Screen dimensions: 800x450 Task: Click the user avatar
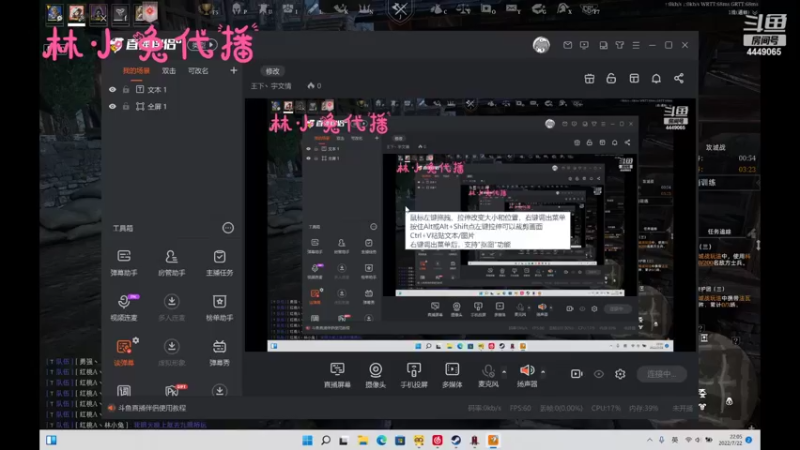[x=541, y=45]
